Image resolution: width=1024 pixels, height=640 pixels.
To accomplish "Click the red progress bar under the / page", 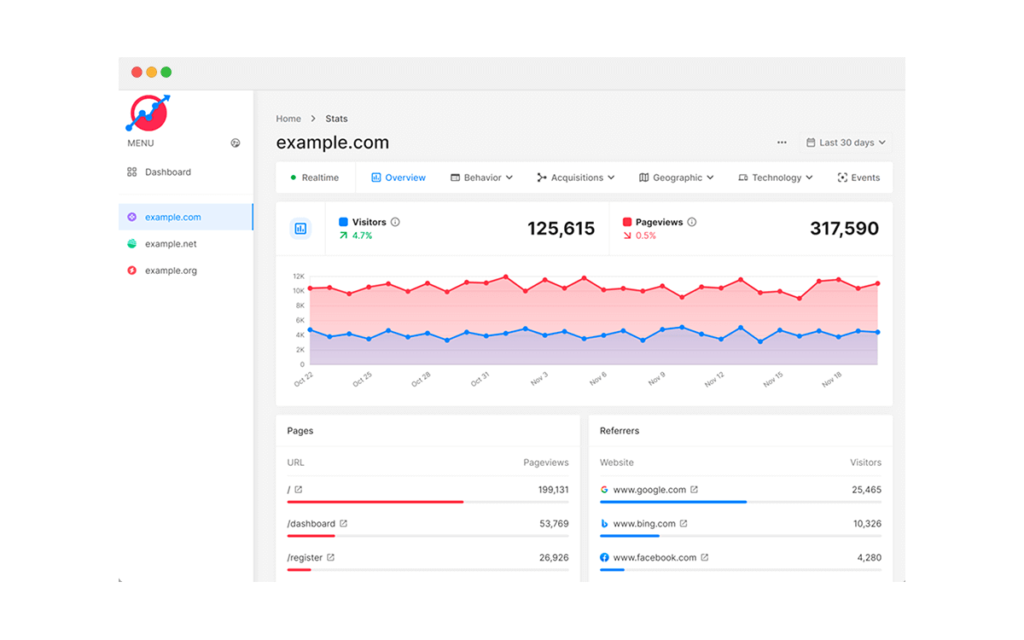I will tap(376, 502).
